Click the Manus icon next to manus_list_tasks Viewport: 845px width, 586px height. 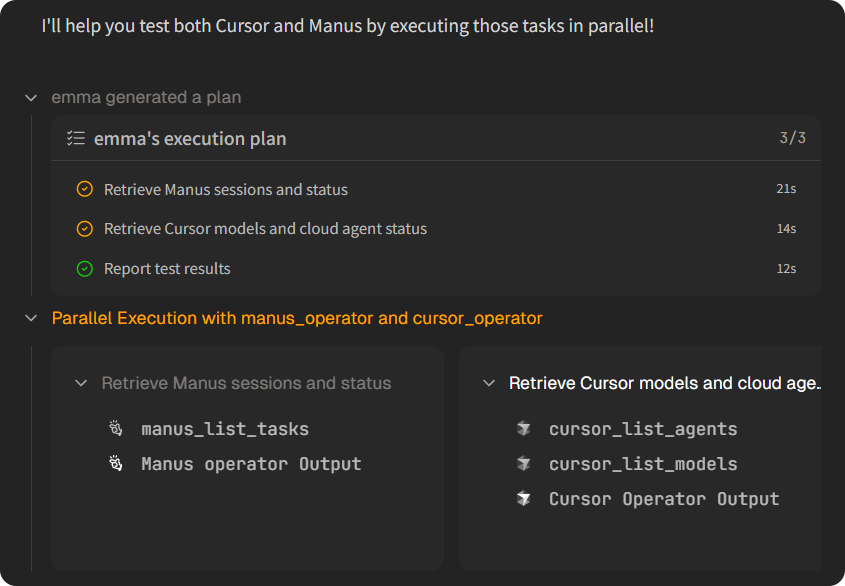tap(115, 429)
